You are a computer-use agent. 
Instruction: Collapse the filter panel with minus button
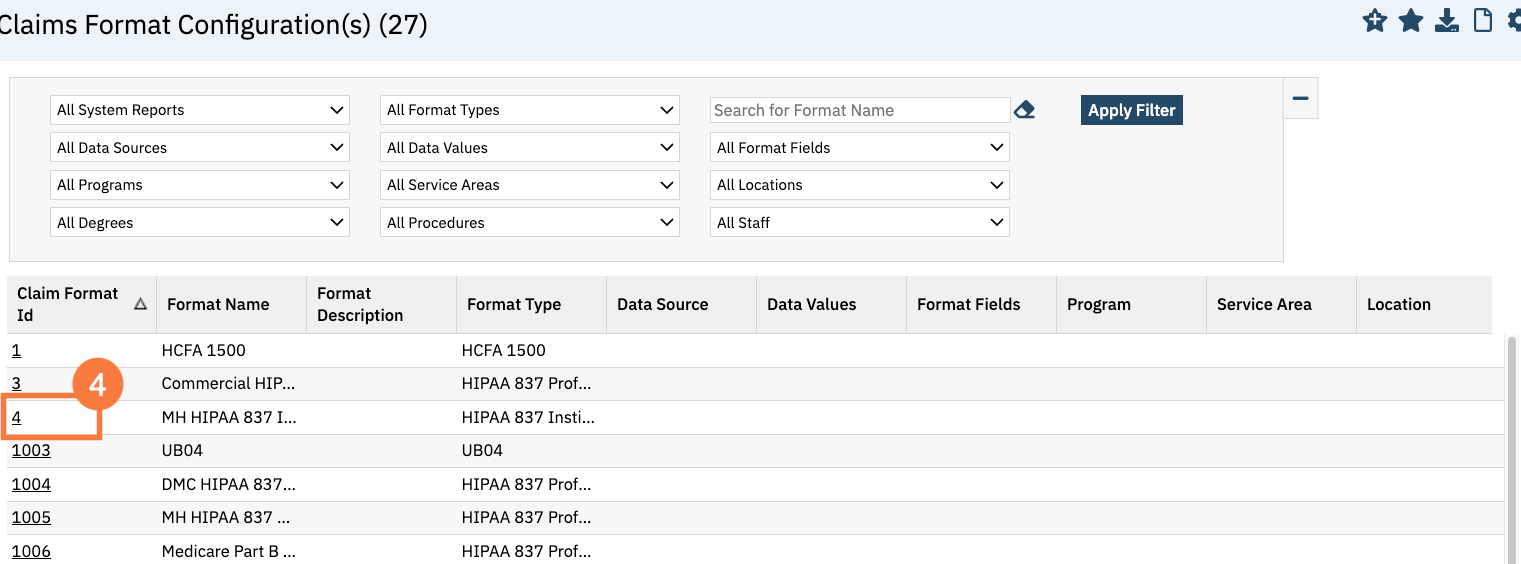pyautogui.click(x=1300, y=98)
